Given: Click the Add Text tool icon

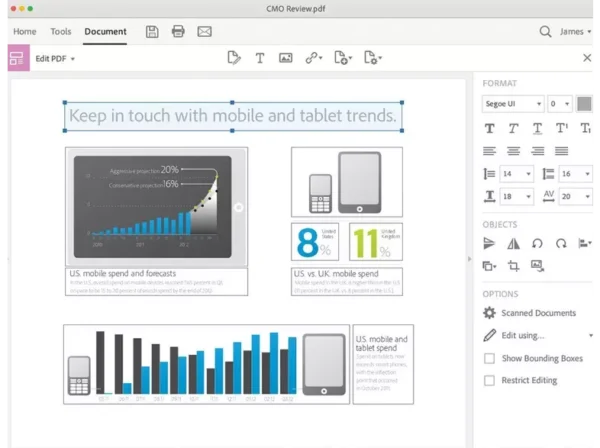Looking at the screenshot, I should pos(260,58).
